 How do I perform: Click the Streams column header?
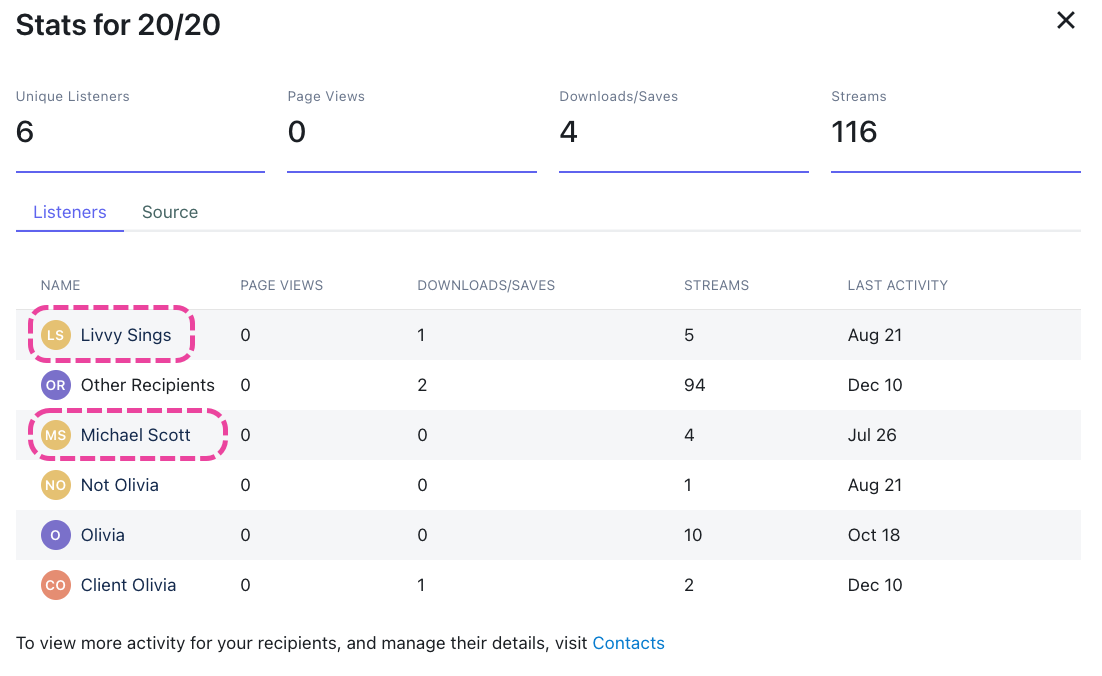[x=716, y=285]
